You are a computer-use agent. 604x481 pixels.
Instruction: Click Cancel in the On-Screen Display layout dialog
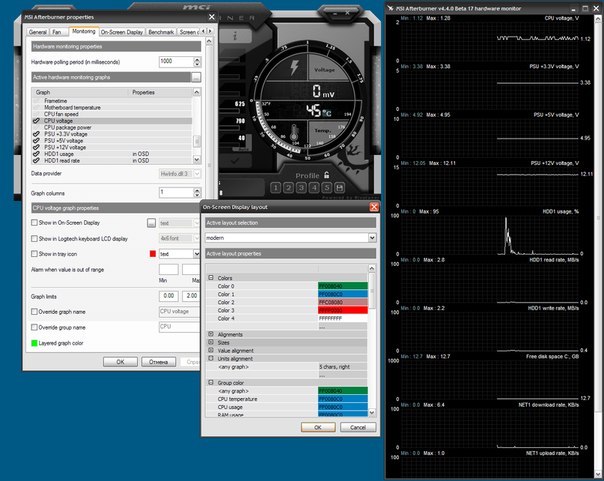[358, 427]
